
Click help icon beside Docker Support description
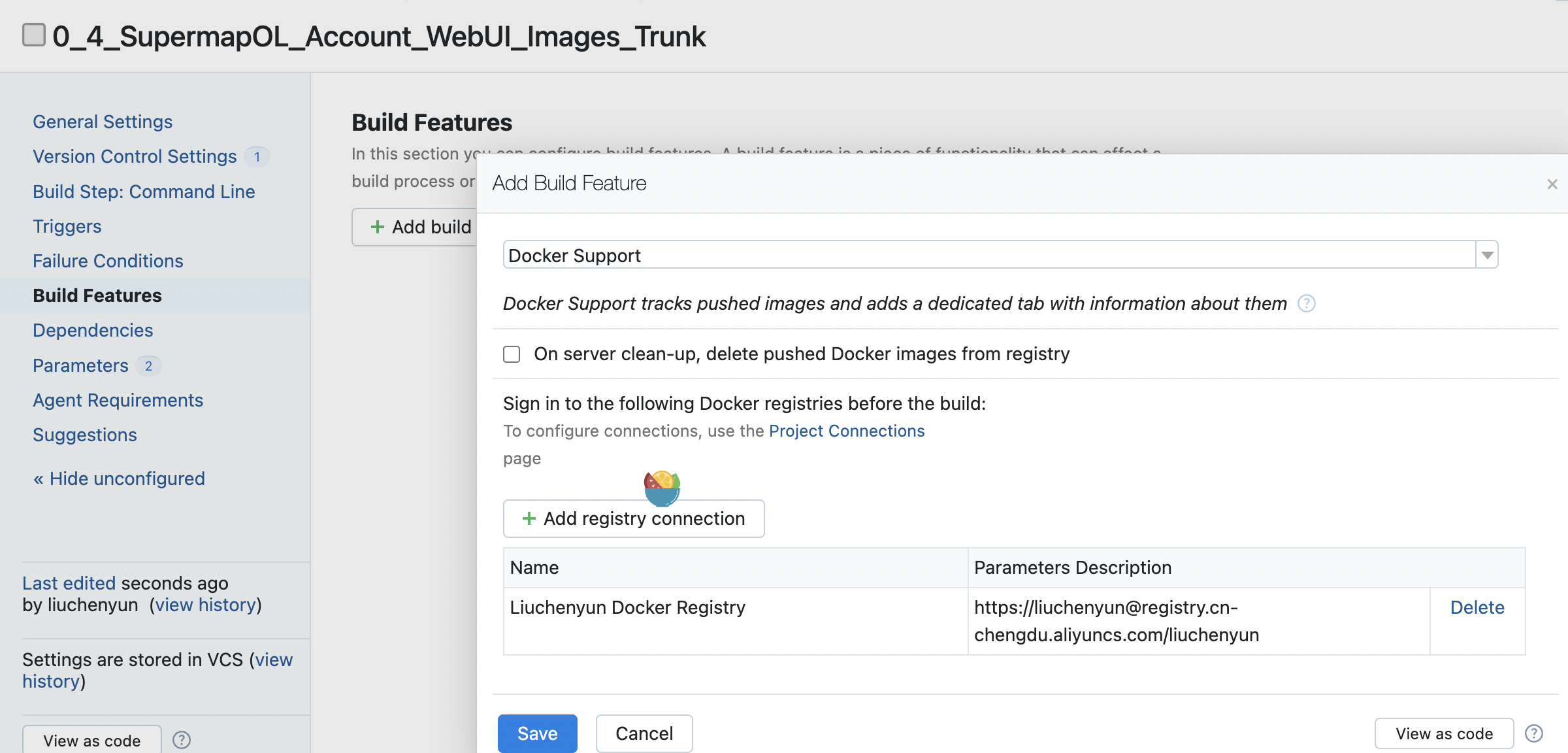(1306, 304)
